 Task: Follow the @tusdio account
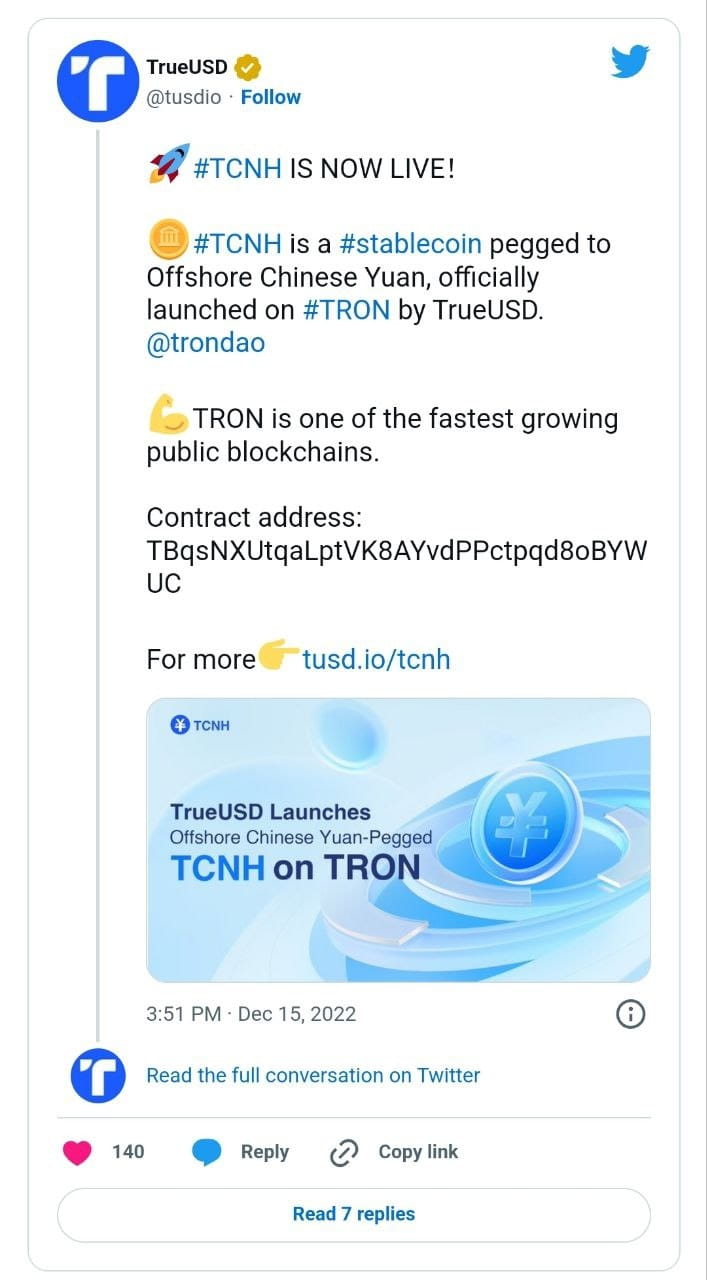coord(270,97)
